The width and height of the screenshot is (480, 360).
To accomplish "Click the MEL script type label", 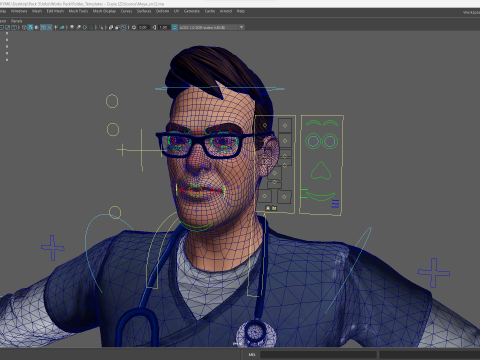I will [x=252, y=354].
